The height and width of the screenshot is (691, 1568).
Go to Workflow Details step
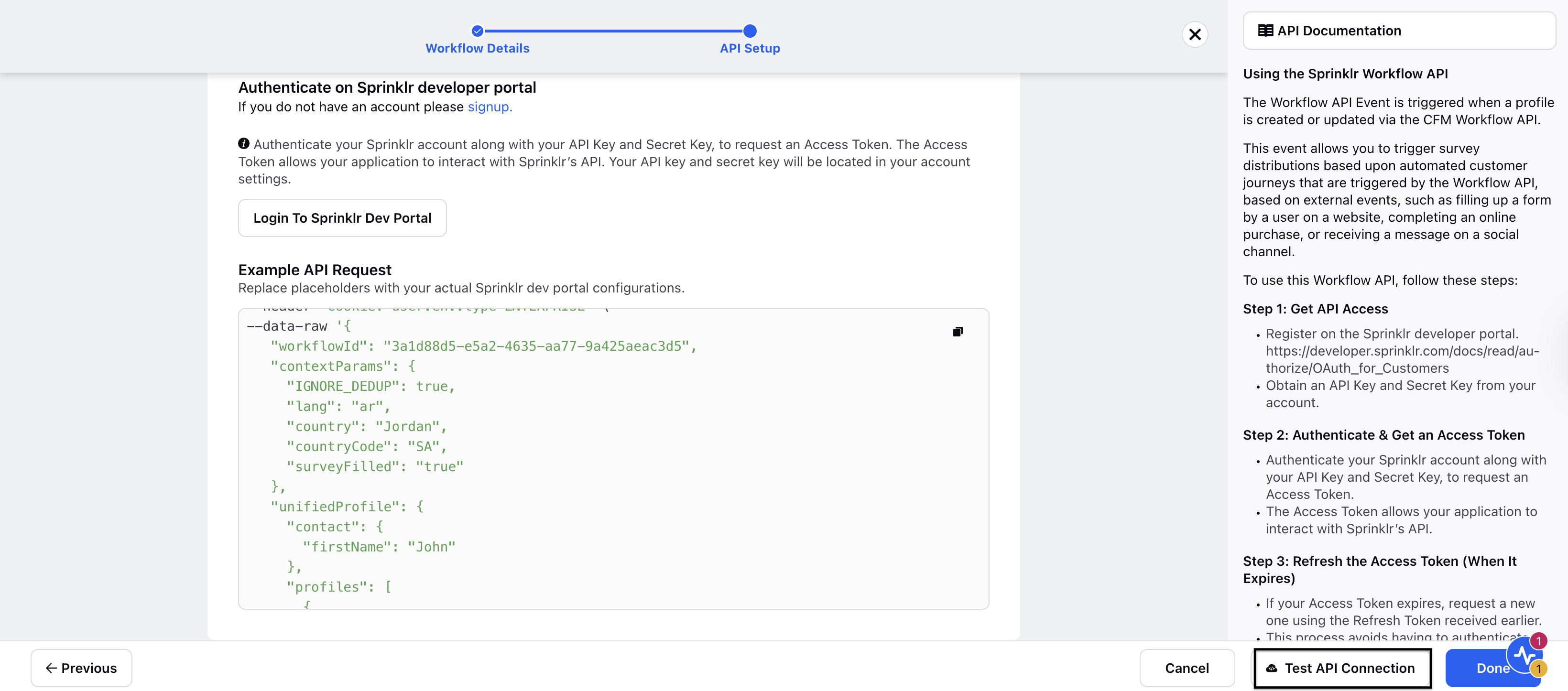[x=477, y=48]
